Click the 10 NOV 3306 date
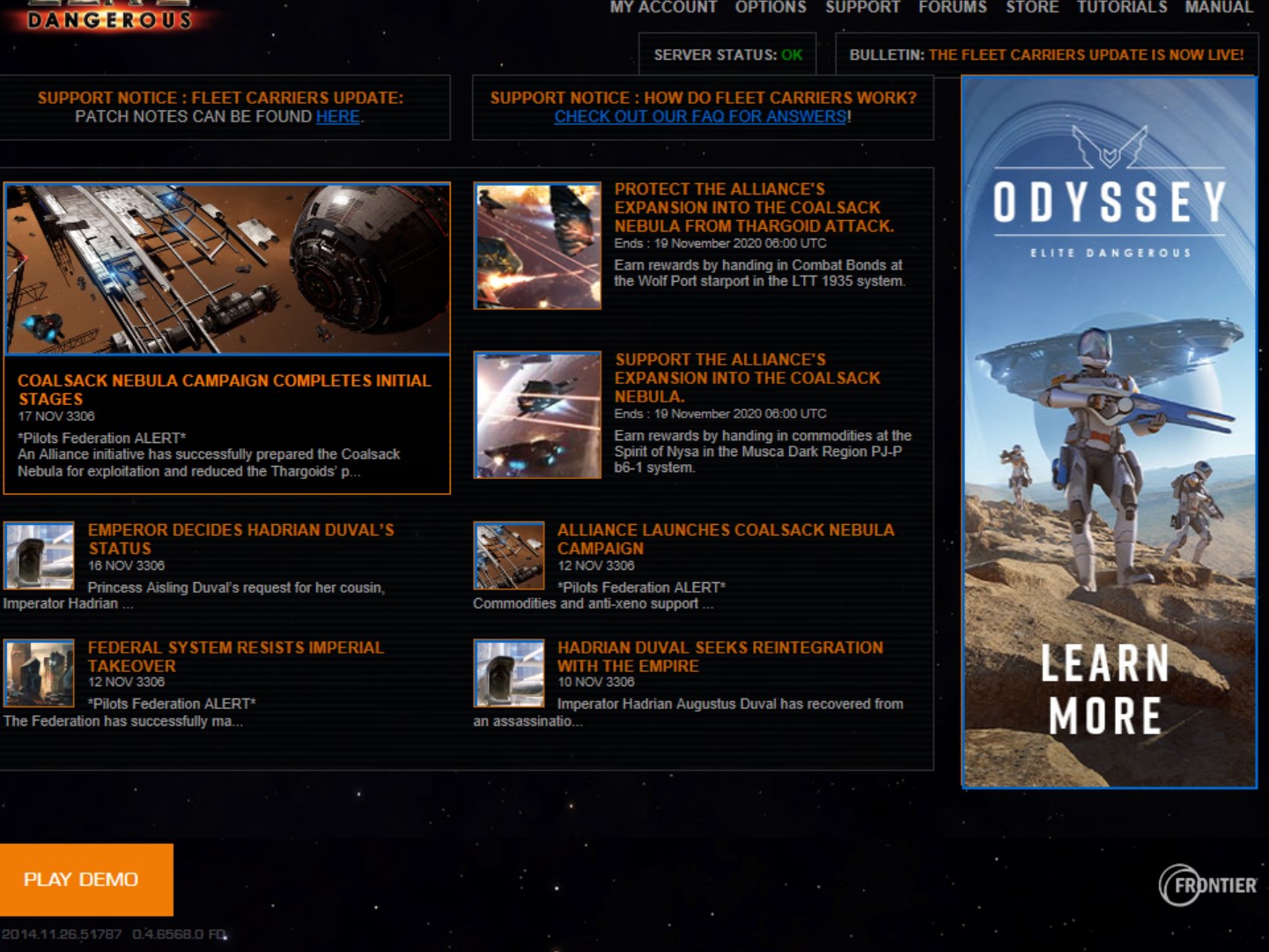Screen dimensions: 1269x952 tap(595, 682)
